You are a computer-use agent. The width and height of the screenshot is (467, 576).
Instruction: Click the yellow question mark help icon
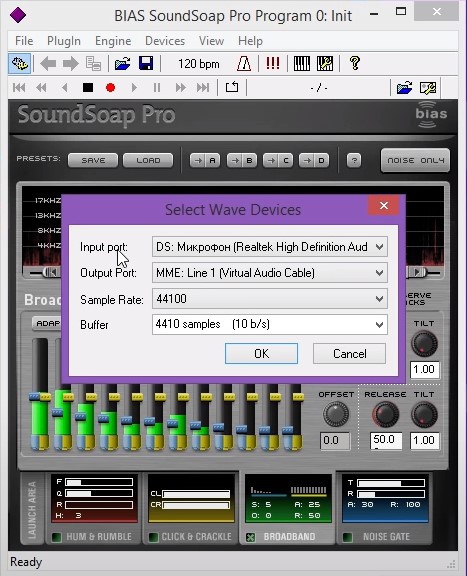coord(355,64)
